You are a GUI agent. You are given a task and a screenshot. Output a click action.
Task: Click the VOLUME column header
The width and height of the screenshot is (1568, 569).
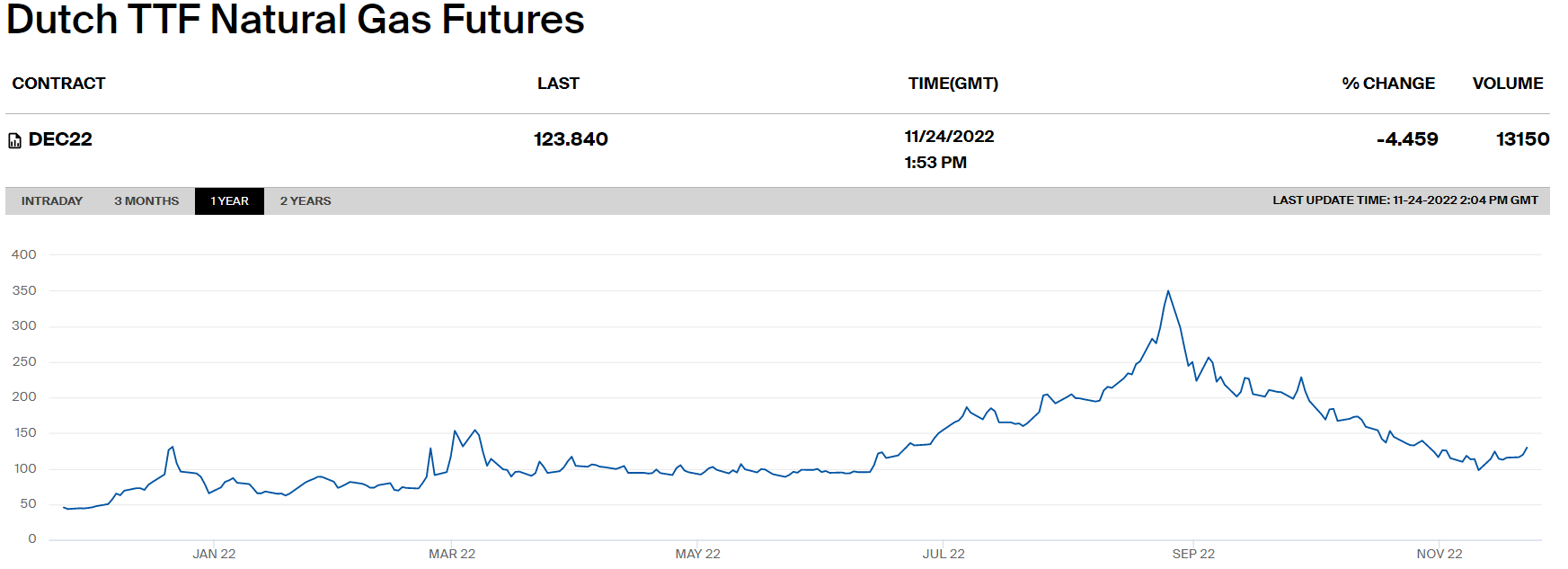1507,84
